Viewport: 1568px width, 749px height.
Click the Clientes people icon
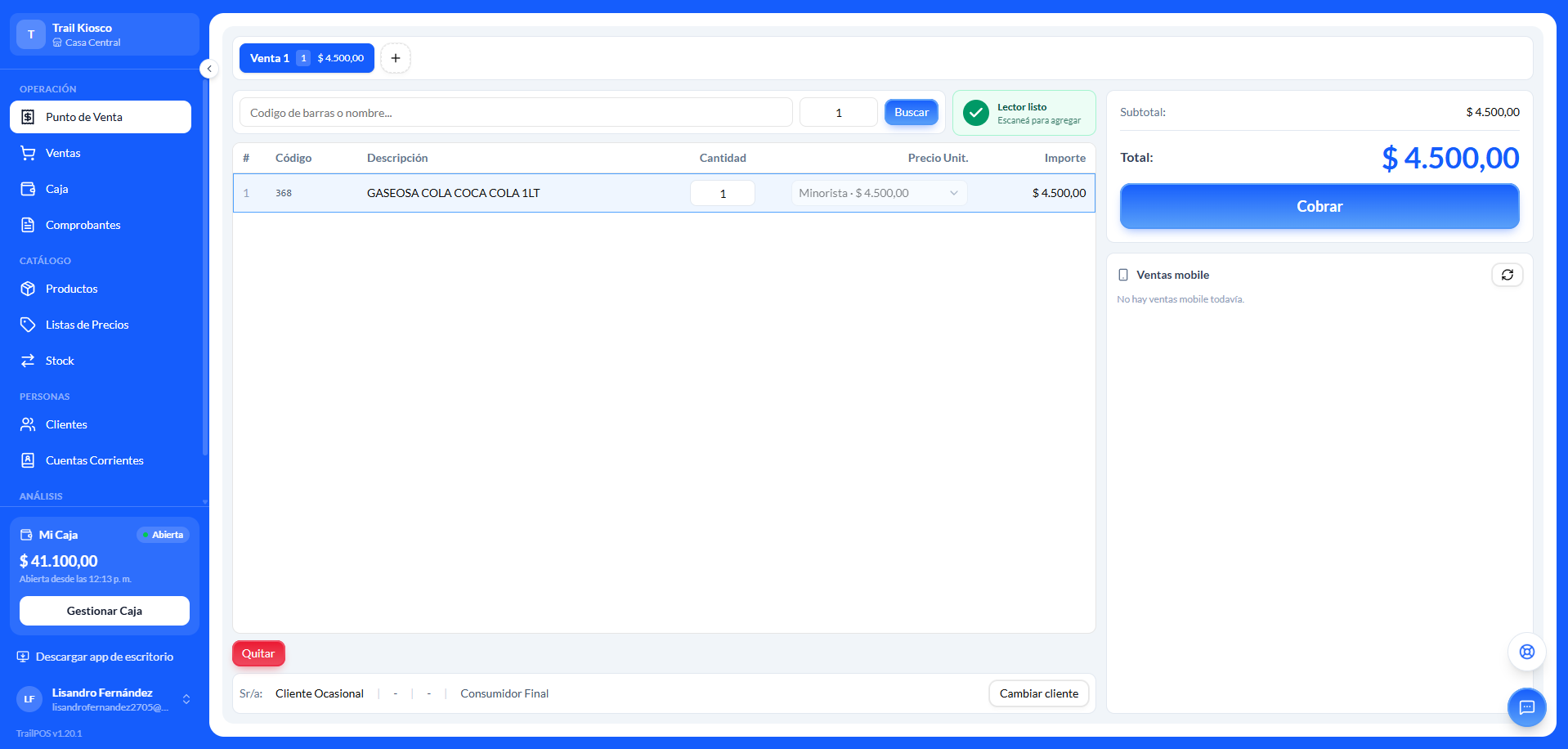(x=28, y=424)
